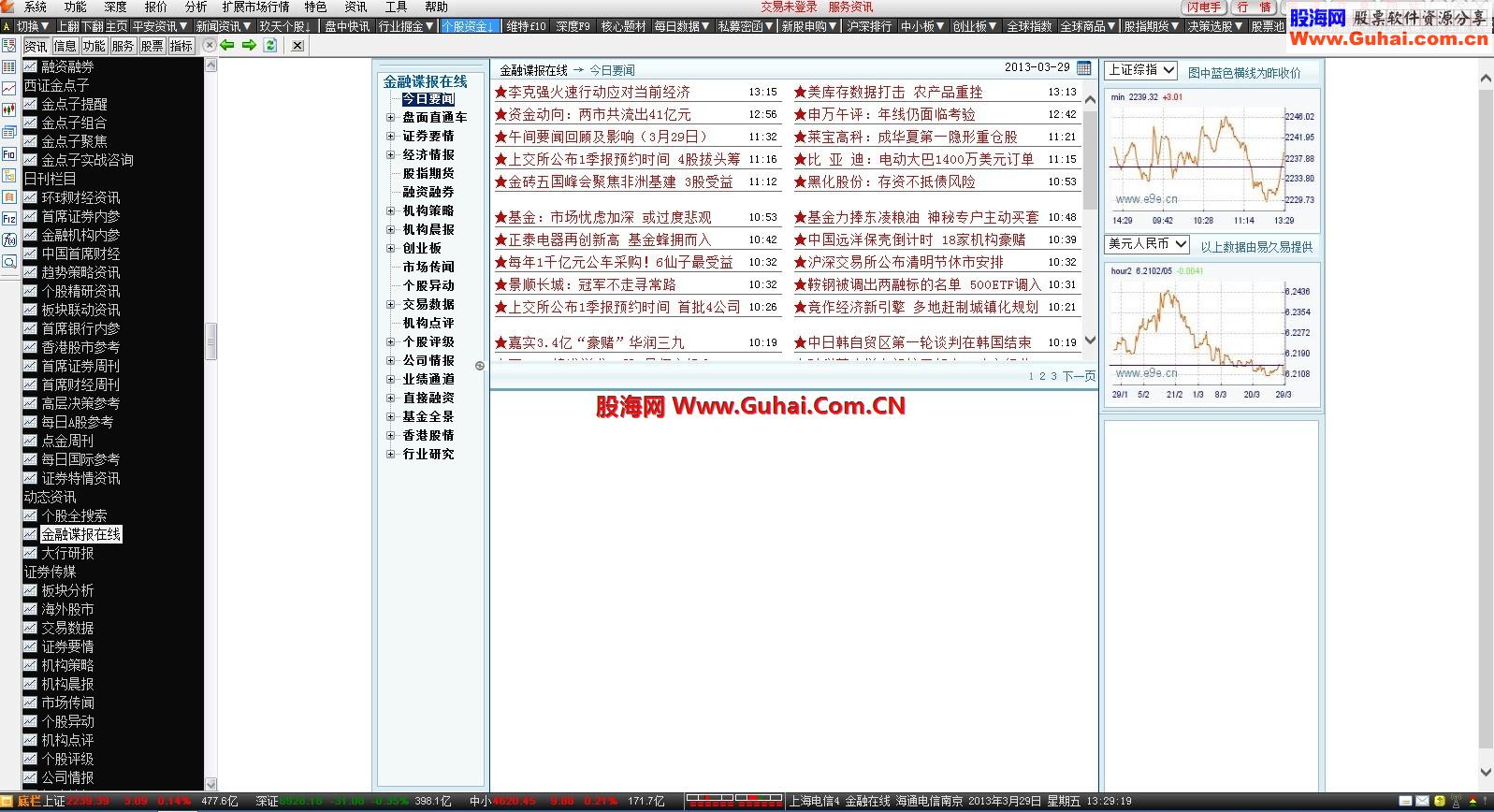
Task: Open the calendar icon next to 2013-03-29
Action: point(1084,67)
